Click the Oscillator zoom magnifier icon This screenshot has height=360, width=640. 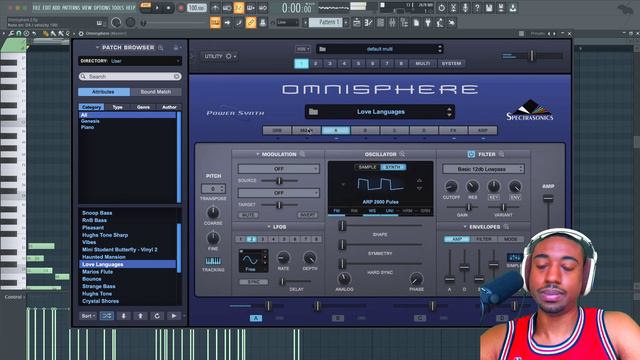point(402,154)
